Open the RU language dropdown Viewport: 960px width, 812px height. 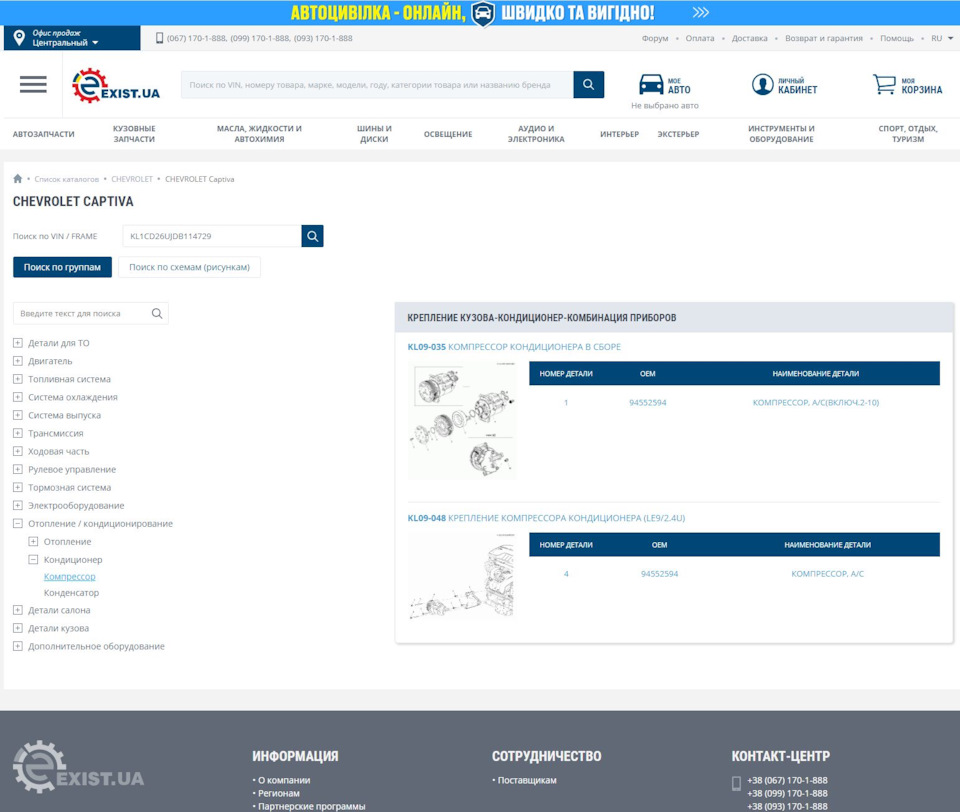pyautogui.click(x=942, y=38)
